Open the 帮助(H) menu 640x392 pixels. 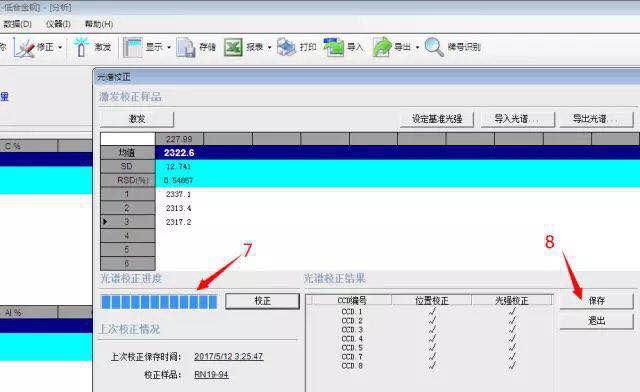tap(99, 24)
